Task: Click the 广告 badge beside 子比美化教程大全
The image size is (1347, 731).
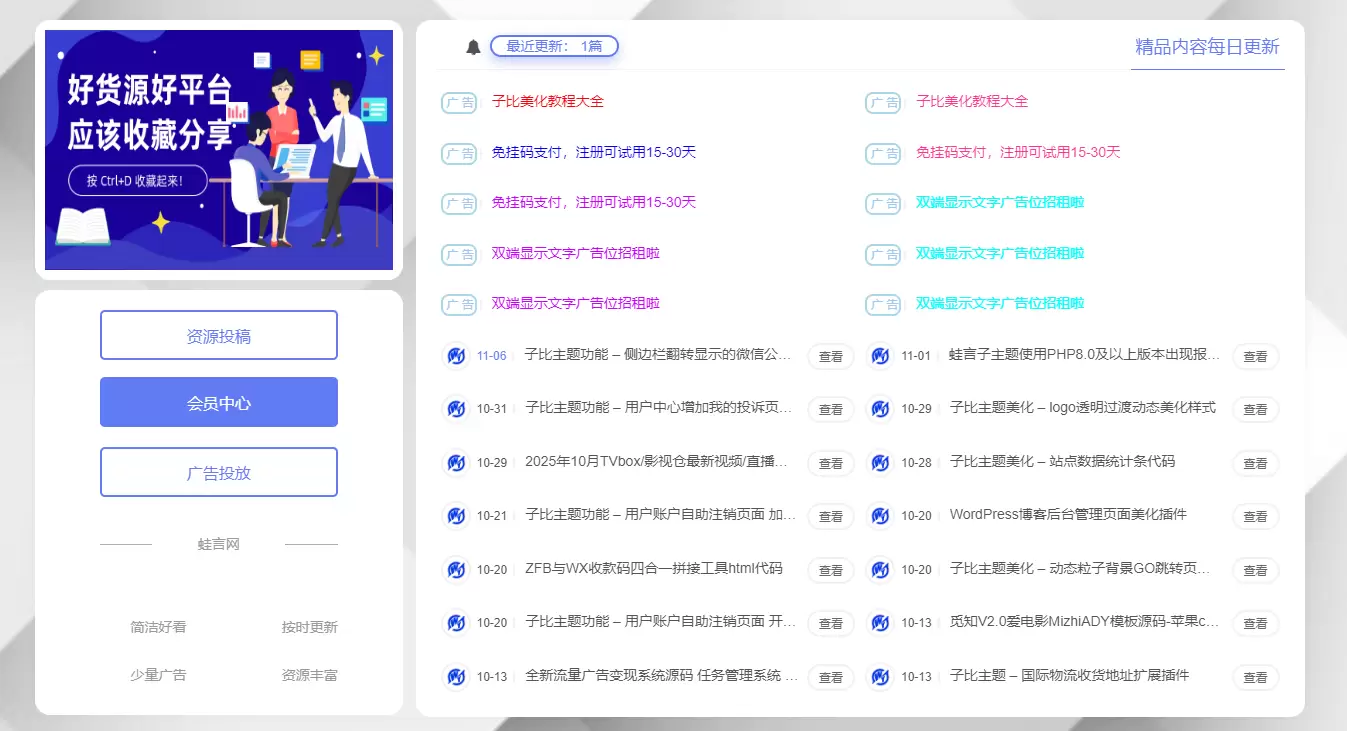Action: click(459, 102)
